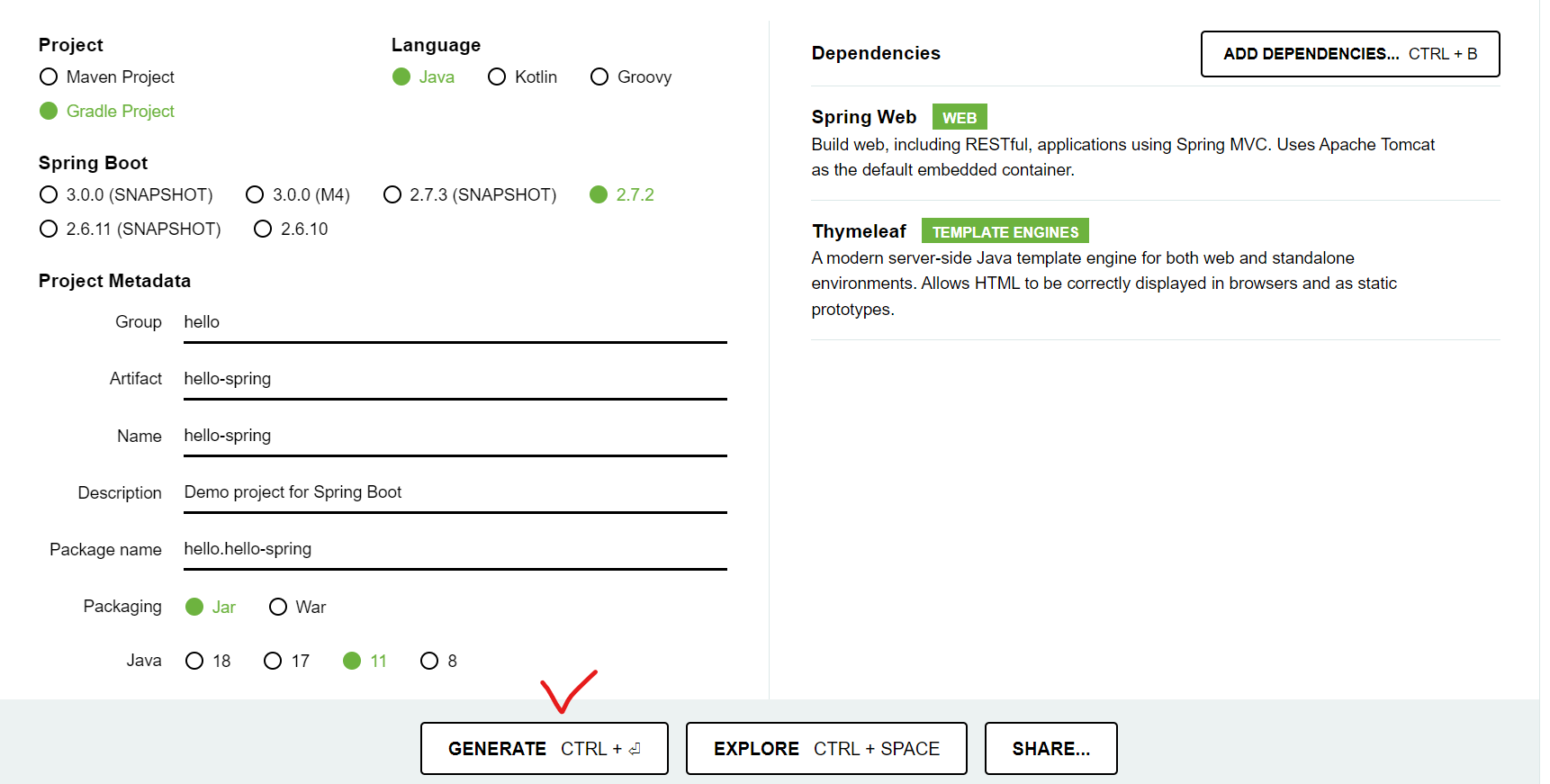The height and width of the screenshot is (784, 1550).
Task: Click the Artifact input field
Action: point(455,379)
